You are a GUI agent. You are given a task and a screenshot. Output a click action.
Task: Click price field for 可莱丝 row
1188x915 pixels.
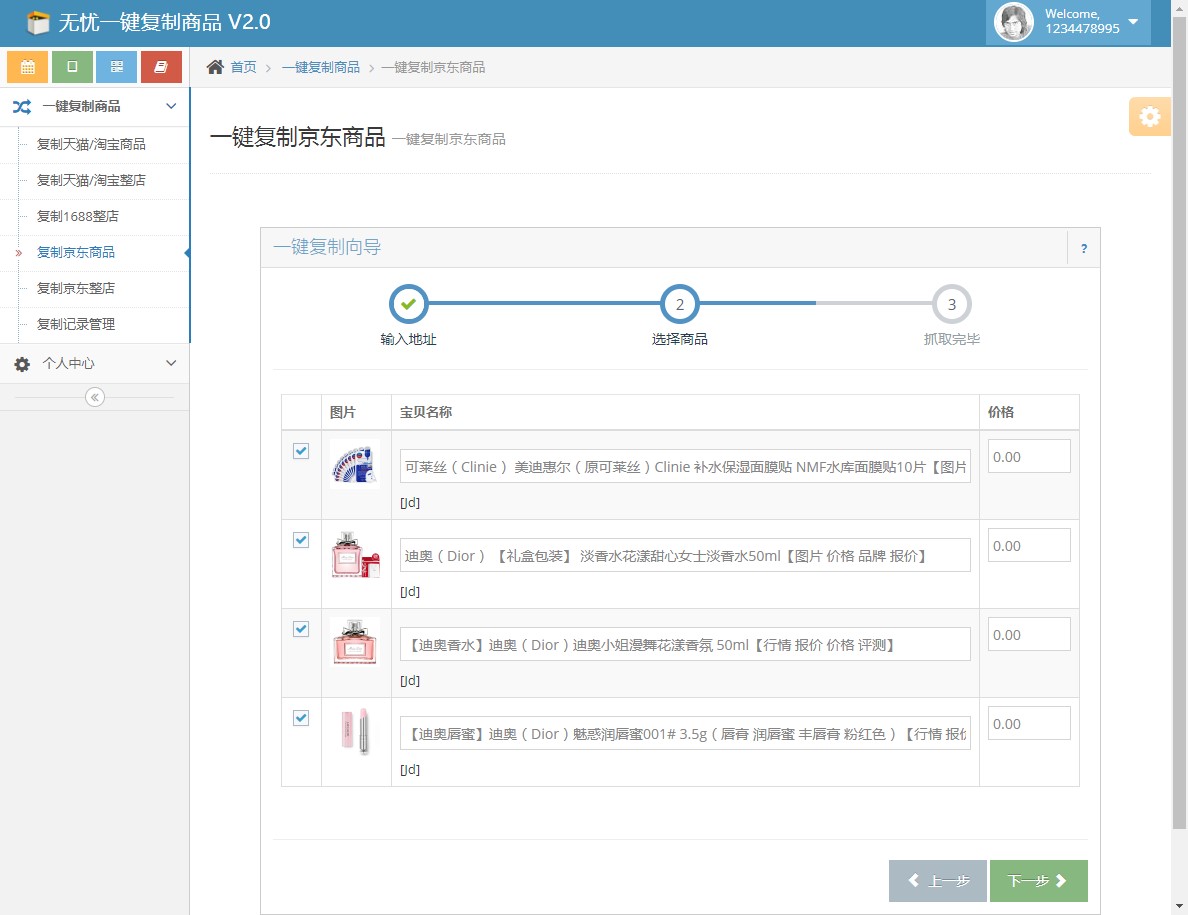click(x=1029, y=457)
